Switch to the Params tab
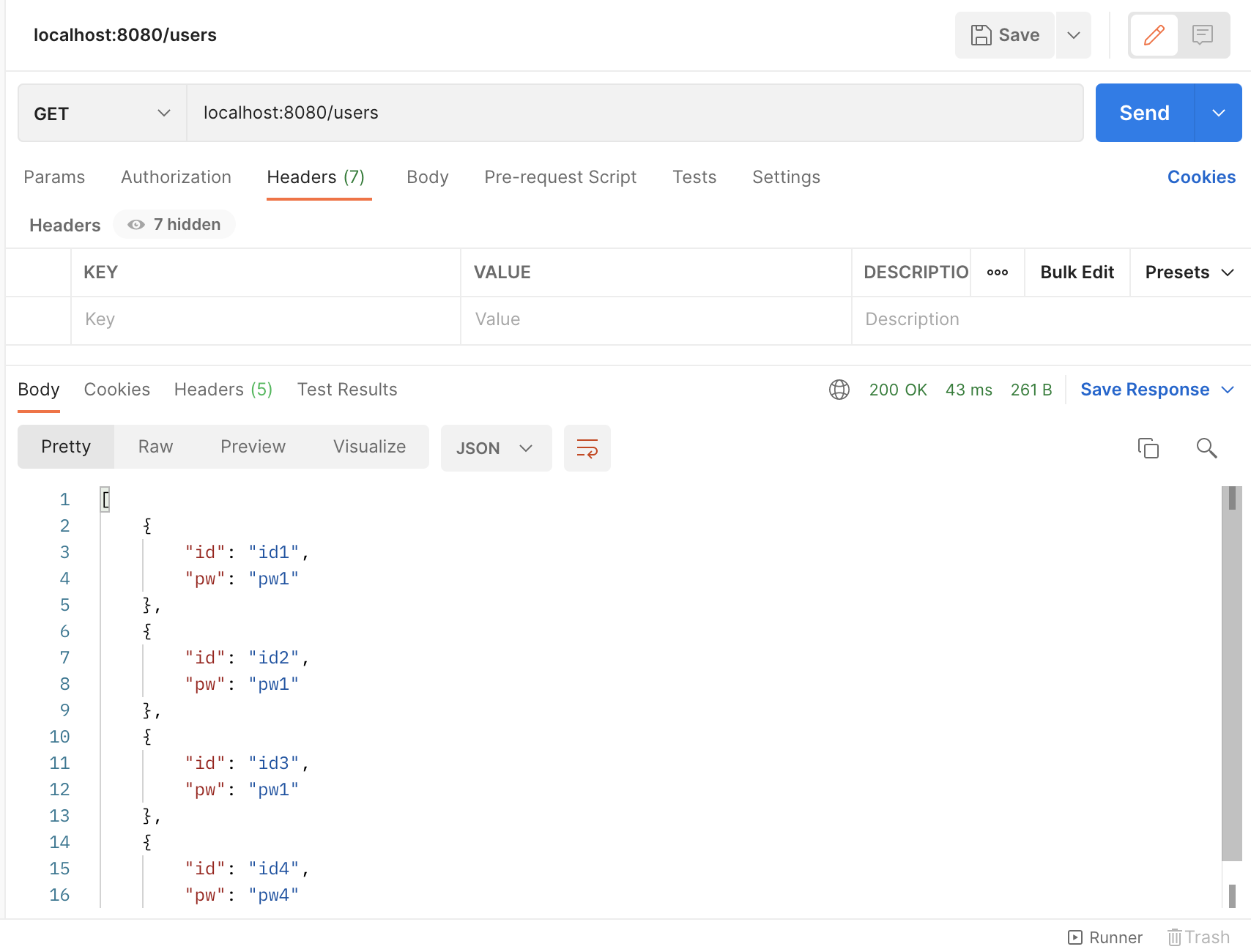The image size is (1251, 952). (x=54, y=177)
